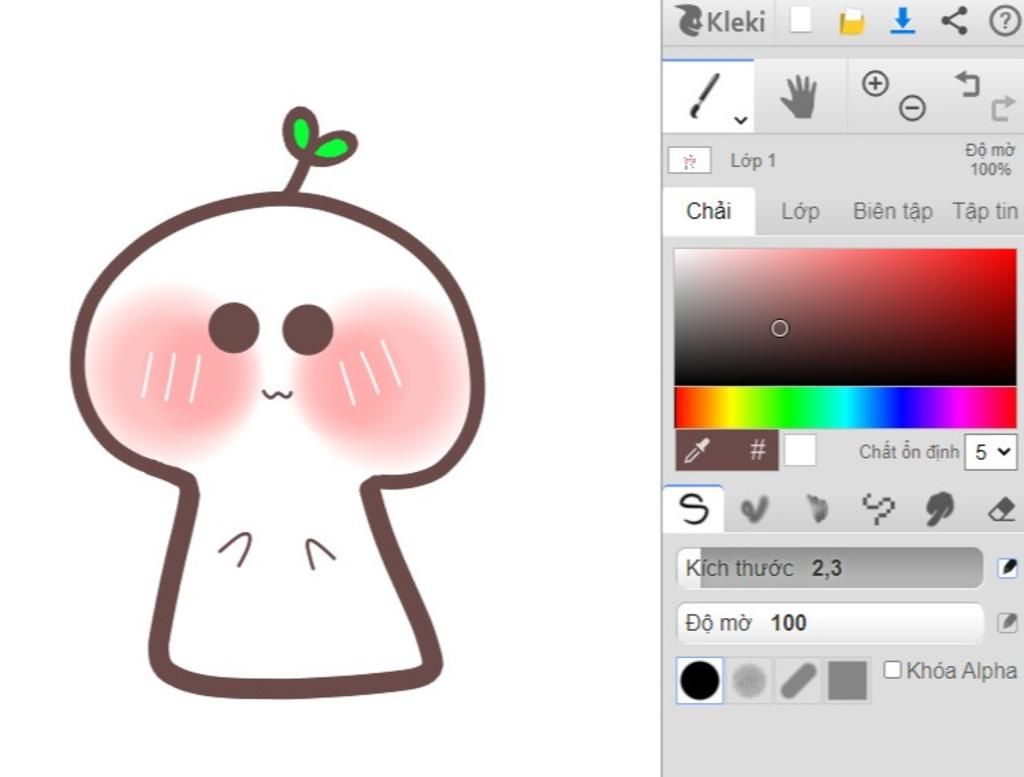Create a new blank image
The width and height of the screenshot is (1024, 777).
pos(801,20)
